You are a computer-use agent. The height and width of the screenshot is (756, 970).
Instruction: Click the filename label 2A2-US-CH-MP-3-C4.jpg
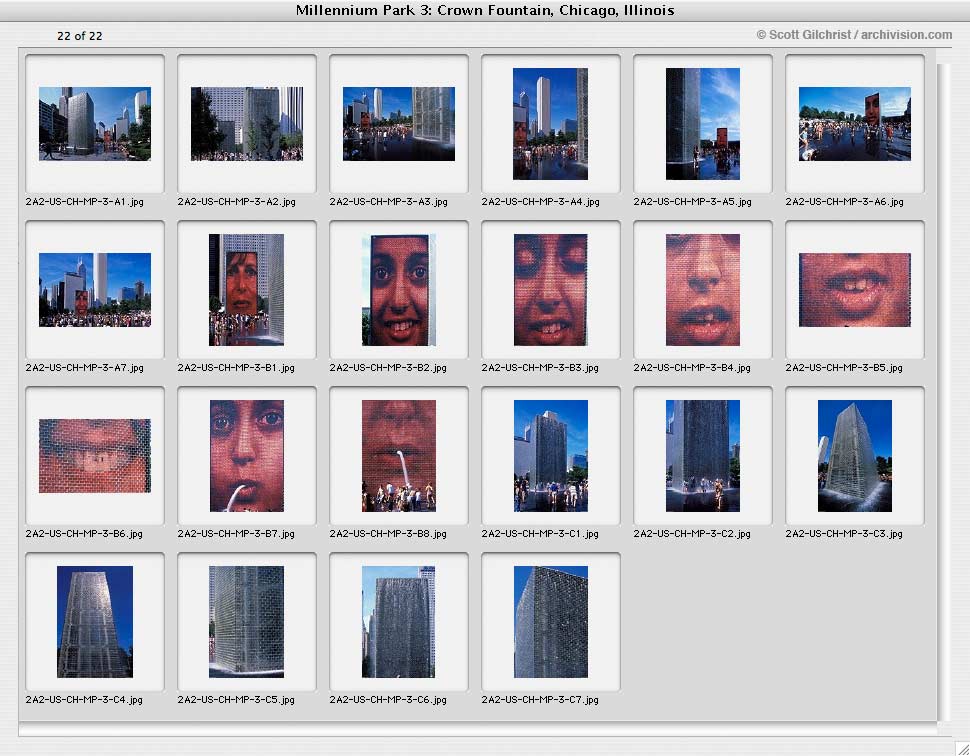85,700
